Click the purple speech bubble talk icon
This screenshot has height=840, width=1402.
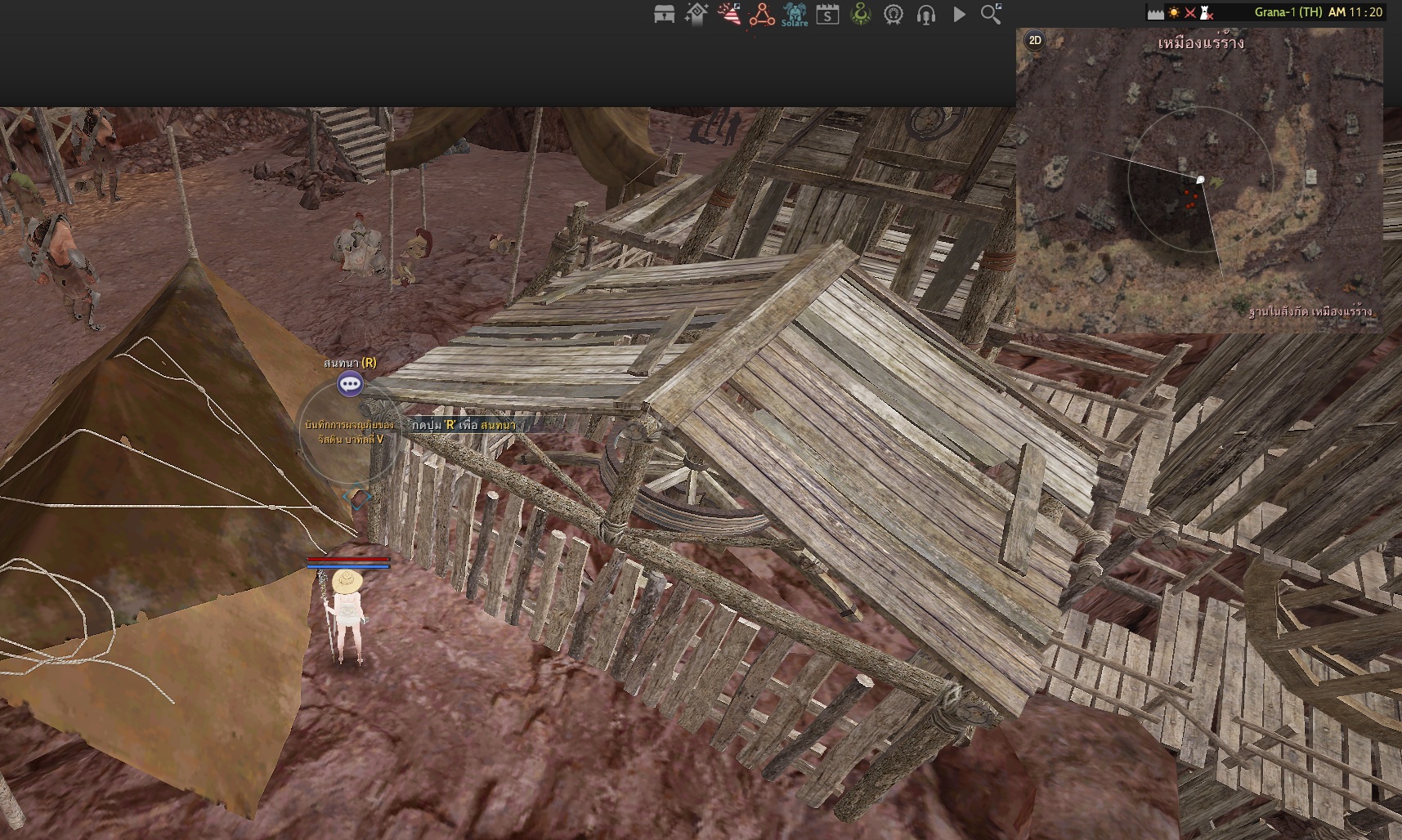350,383
